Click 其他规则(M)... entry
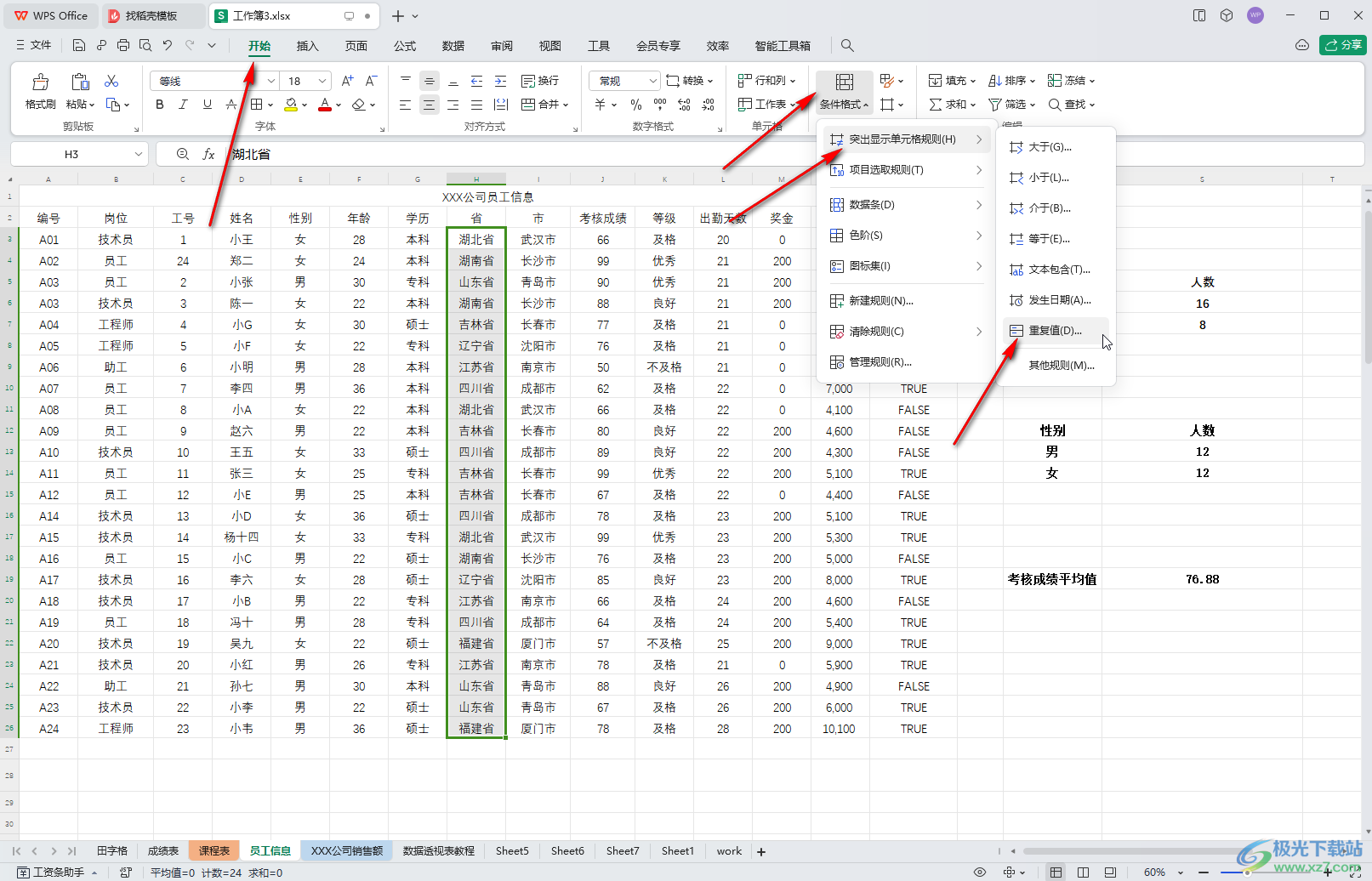This screenshot has width=1372, height=881. coord(1056,366)
